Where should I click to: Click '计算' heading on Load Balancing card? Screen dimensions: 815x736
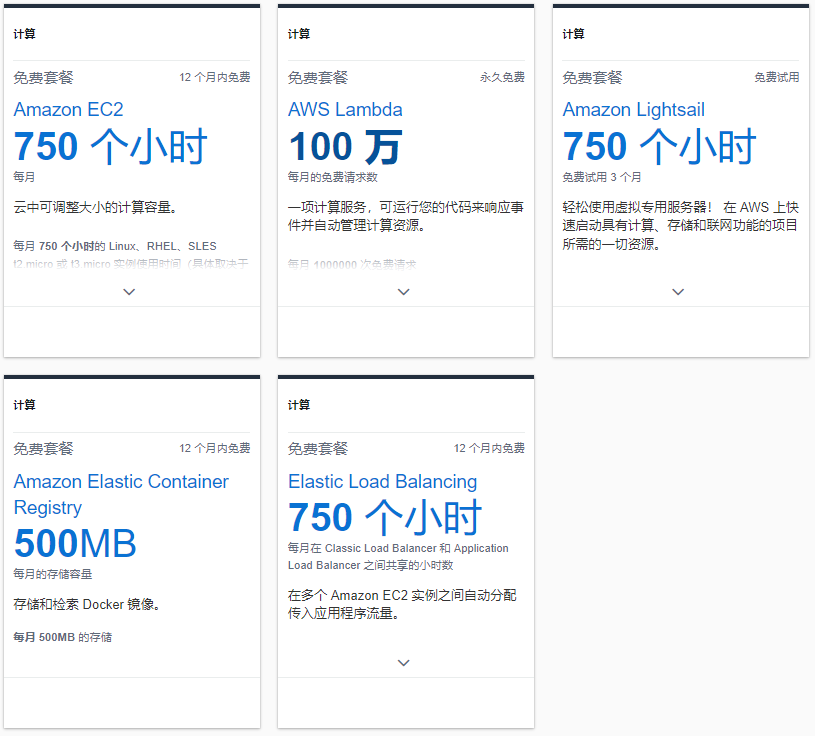click(299, 405)
